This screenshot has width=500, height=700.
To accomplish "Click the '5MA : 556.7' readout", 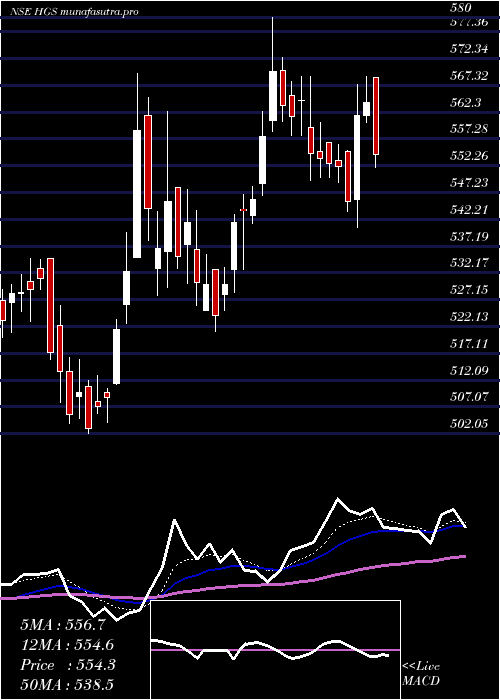I will pyautogui.click(x=63, y=625).
